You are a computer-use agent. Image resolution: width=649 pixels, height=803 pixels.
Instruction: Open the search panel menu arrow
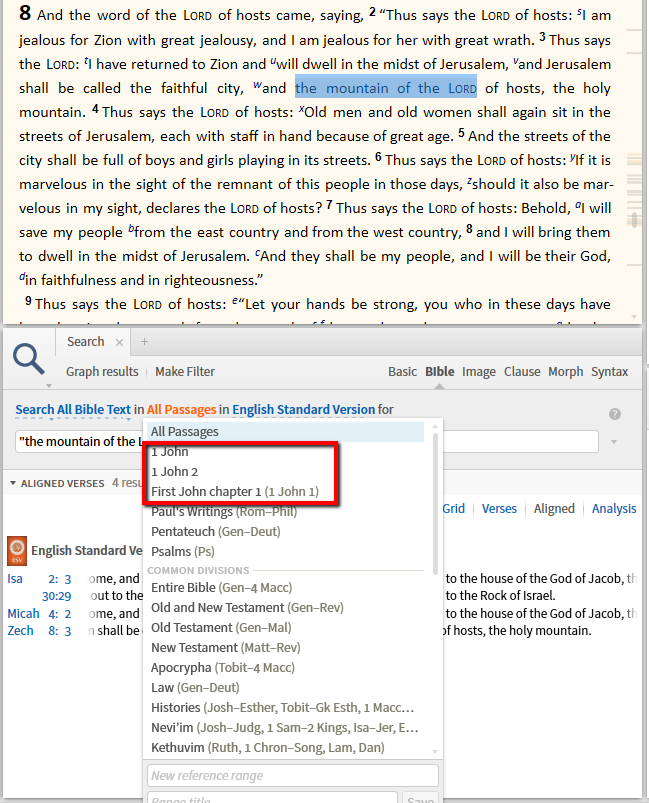click(49, 386)
